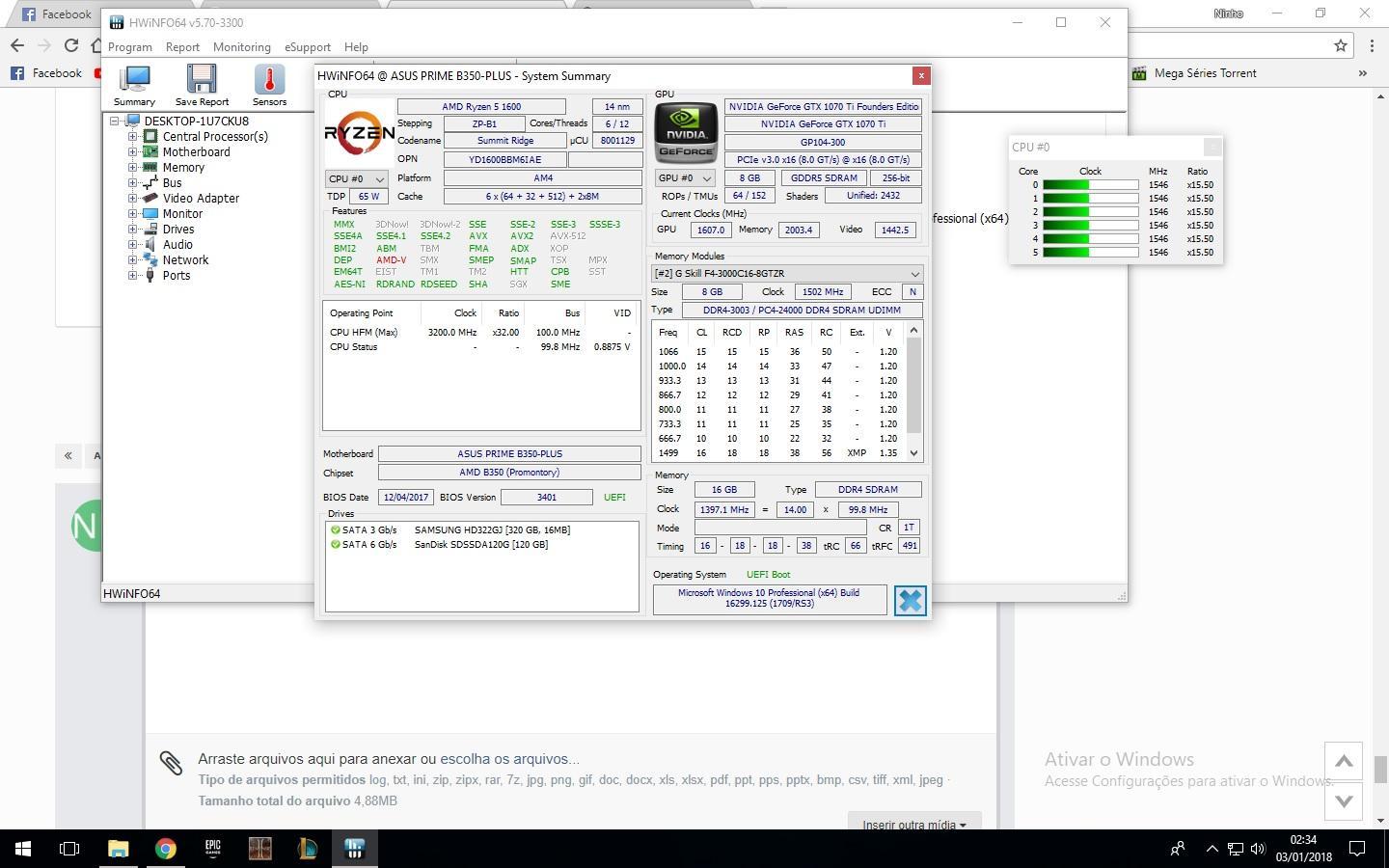
Task: Click the BIOS Version 3401 field
Action: (546, 498)
